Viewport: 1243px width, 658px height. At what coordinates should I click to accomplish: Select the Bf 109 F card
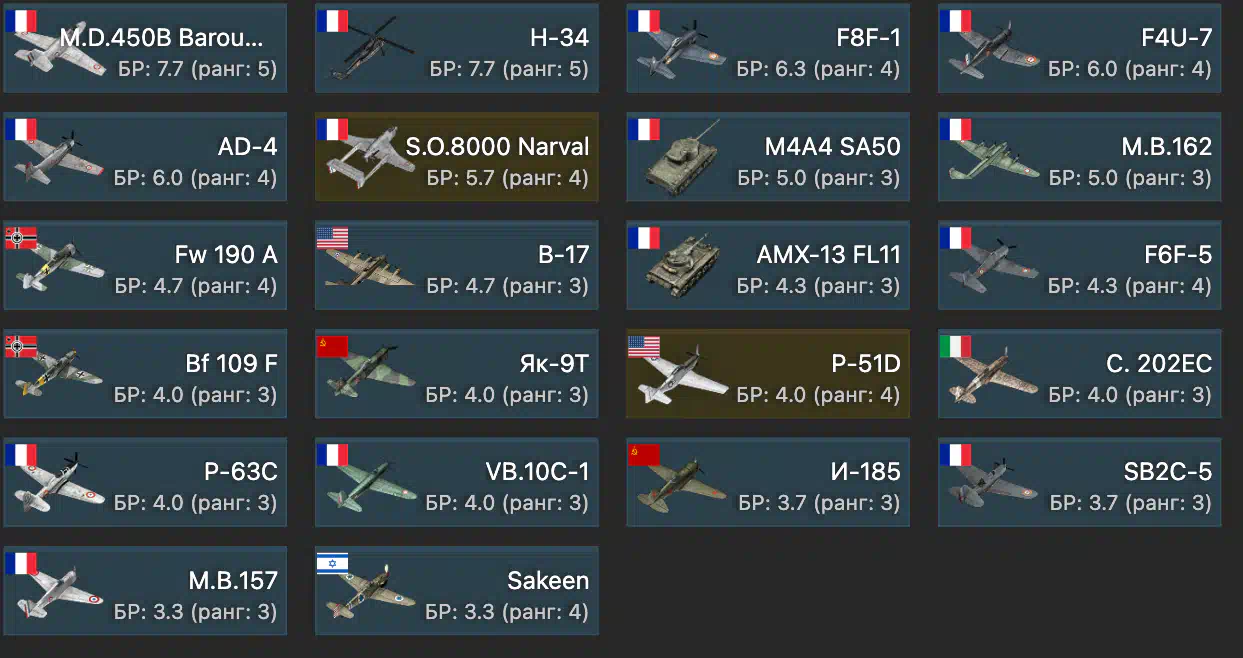click(x=145, y=373)
